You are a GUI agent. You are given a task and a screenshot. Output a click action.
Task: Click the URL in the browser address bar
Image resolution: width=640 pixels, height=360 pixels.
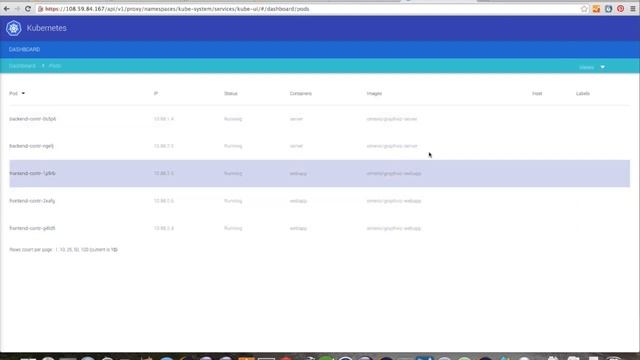(177, 9)
